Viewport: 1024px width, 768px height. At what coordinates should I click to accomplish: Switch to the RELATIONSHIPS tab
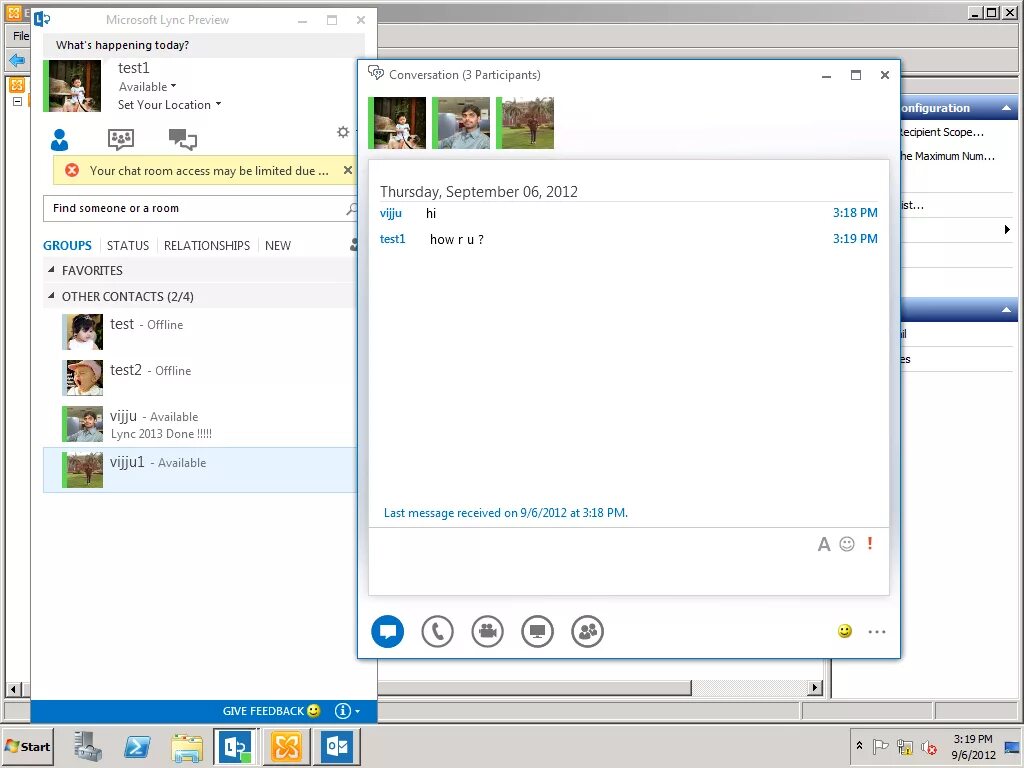pyautogui.click(x=207, y=246)
